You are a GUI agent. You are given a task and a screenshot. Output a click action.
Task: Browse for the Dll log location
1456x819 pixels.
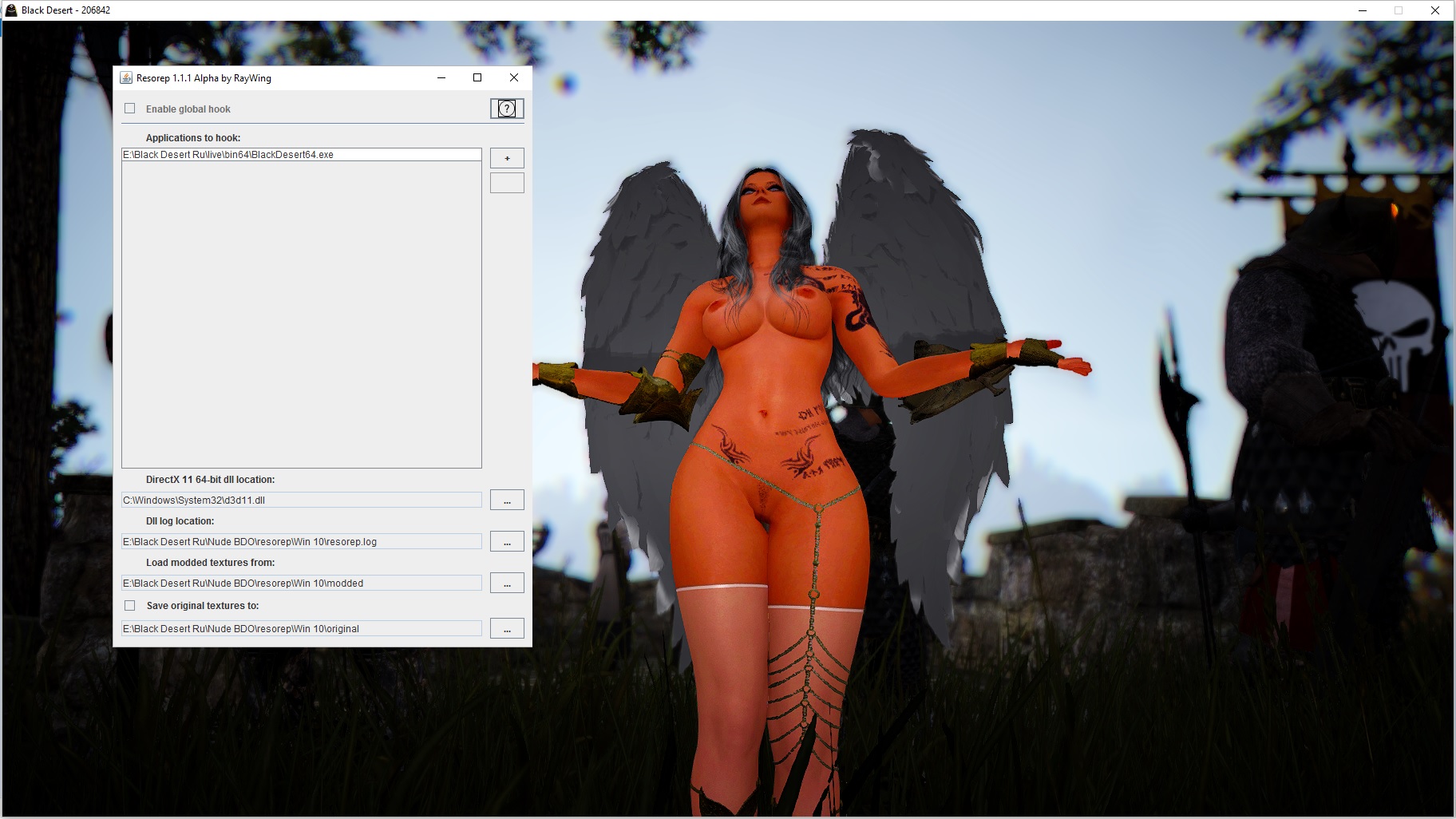click(x=507, y=542)
